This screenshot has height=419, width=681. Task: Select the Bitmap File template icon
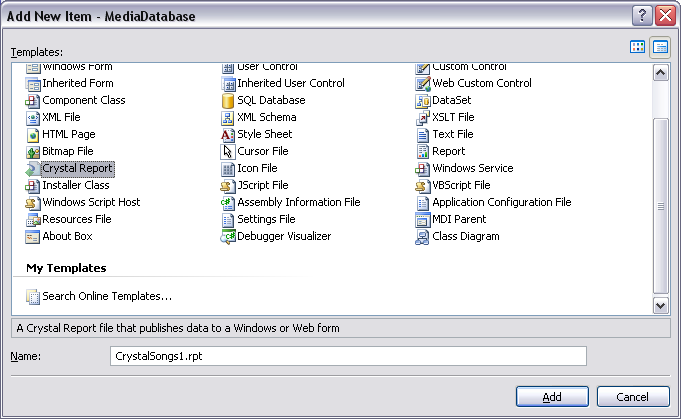tap(33, 152)
